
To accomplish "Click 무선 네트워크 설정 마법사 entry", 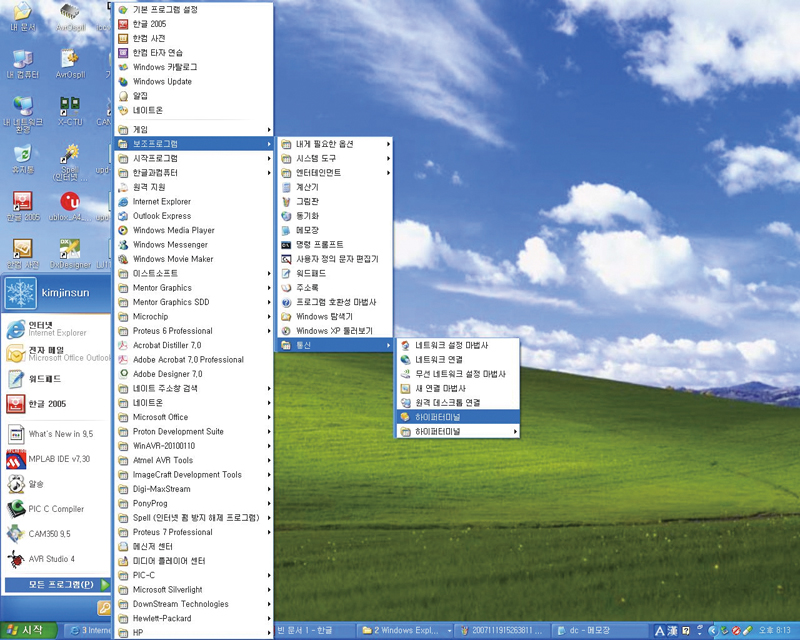I will click(x=458, y=374).
